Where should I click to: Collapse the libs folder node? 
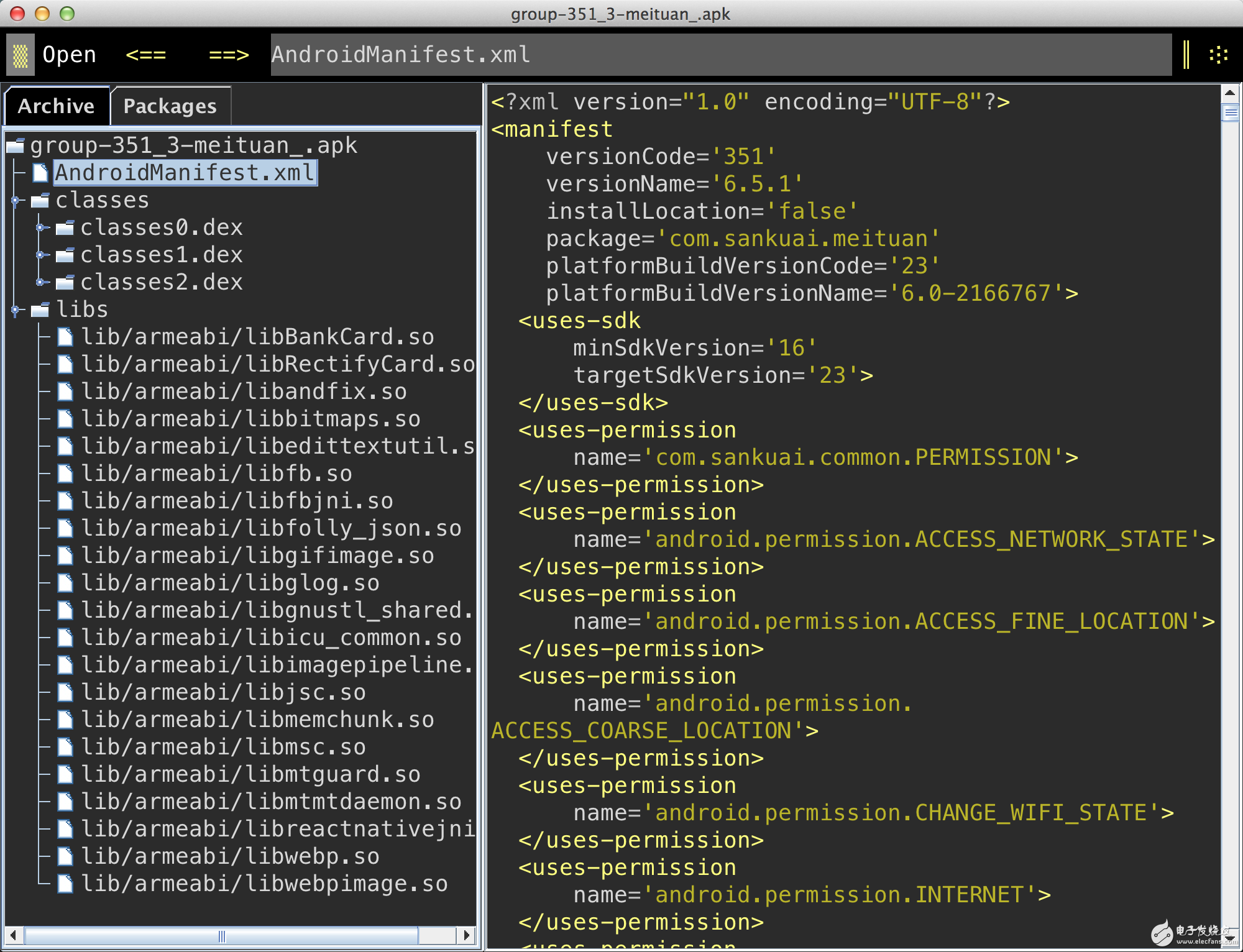click(x=16, y=309)
